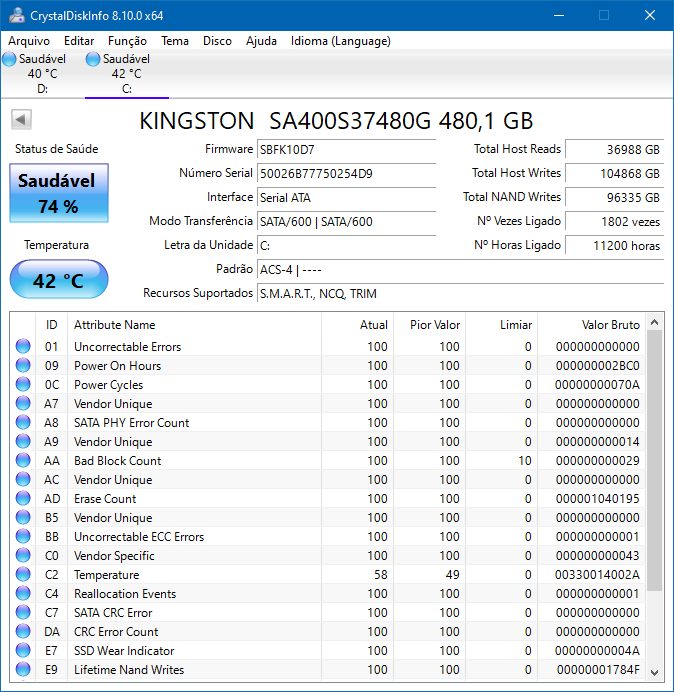Open the Editar menu
Screen dimensions: 674x692
[79, 41]
